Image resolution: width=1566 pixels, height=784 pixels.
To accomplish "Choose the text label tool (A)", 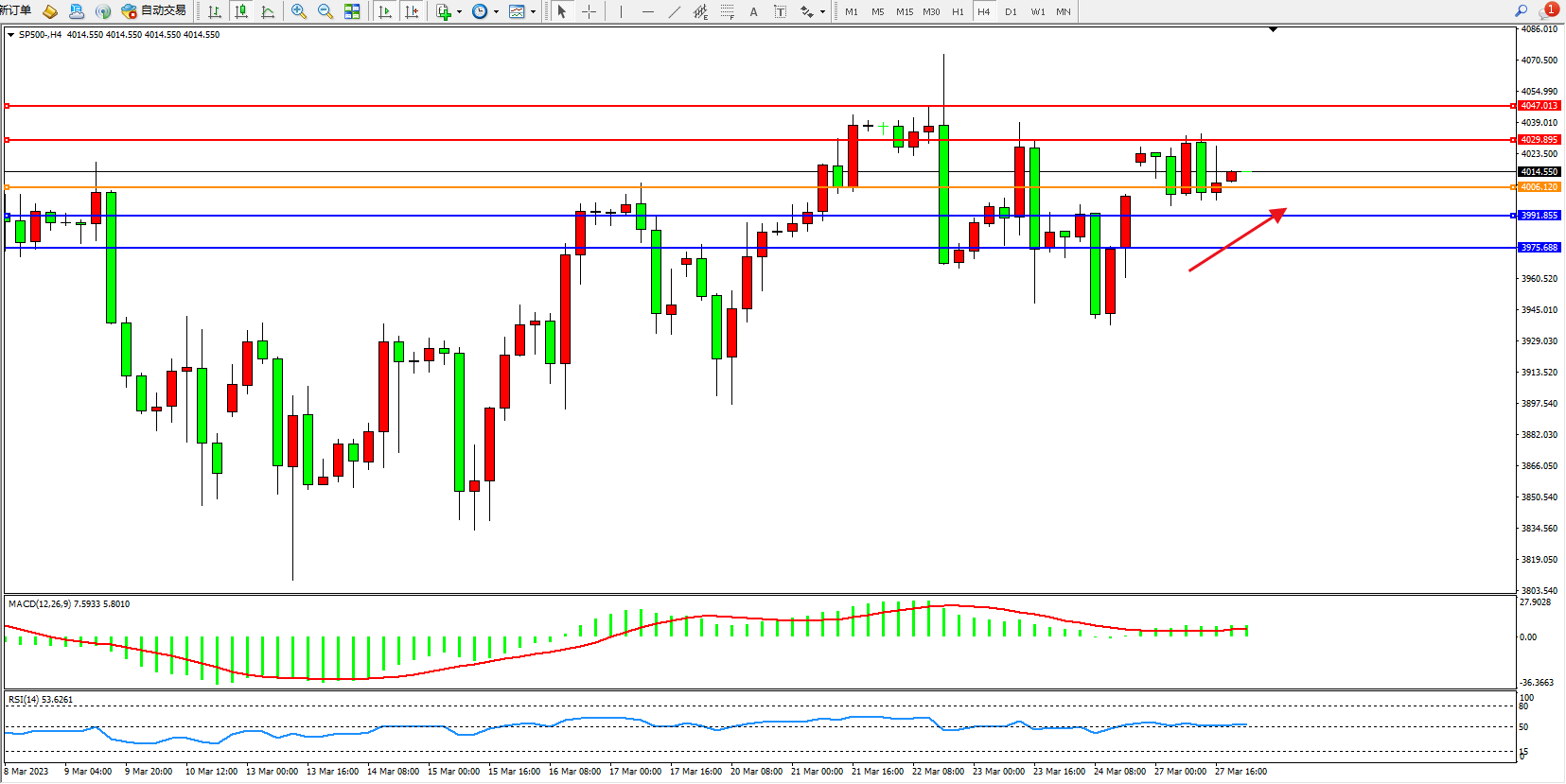I will click(x=753, y=11).
